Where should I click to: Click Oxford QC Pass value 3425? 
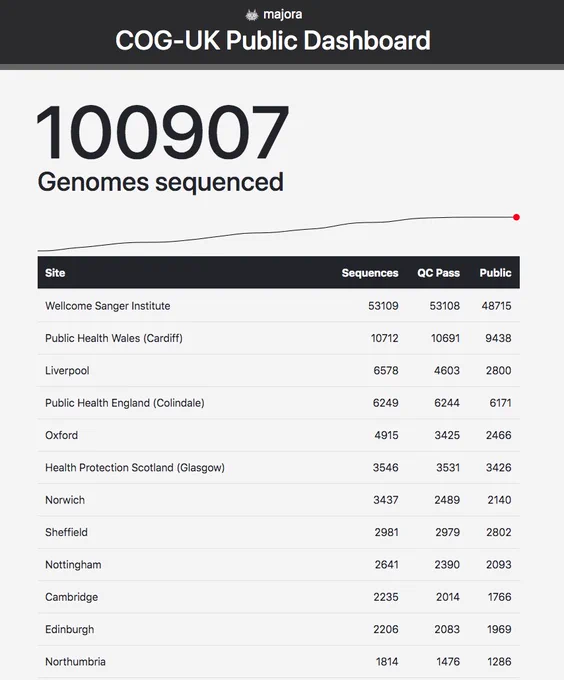(447, 435)
